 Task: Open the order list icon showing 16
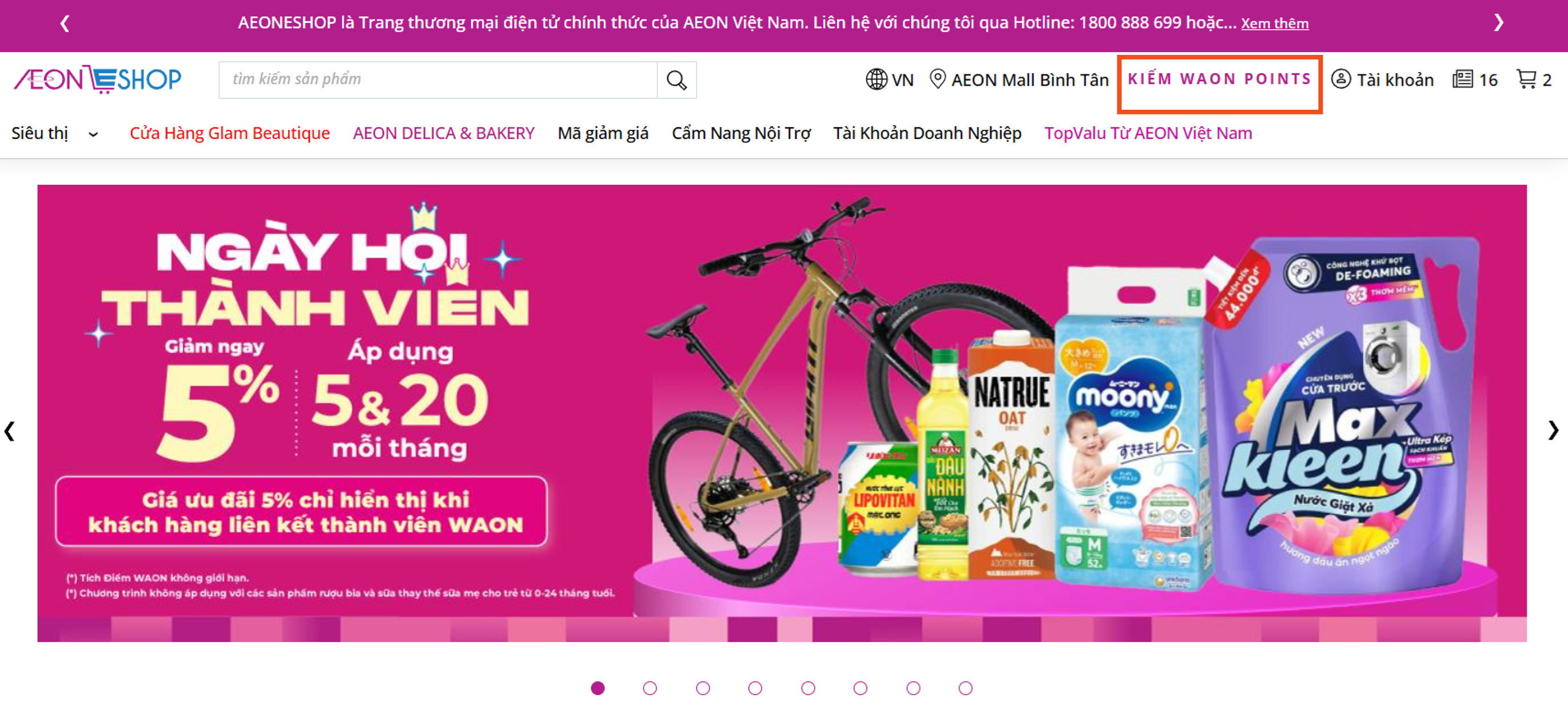1463,79
